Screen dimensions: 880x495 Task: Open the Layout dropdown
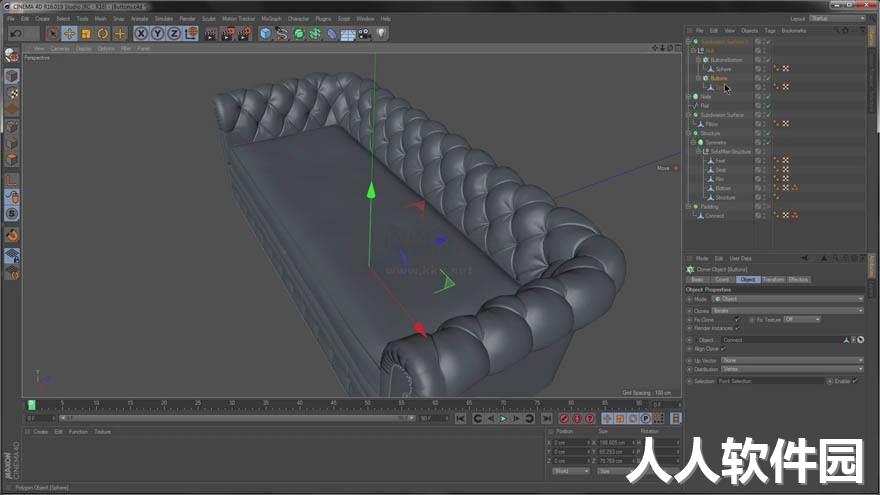(x=837, y=19)
